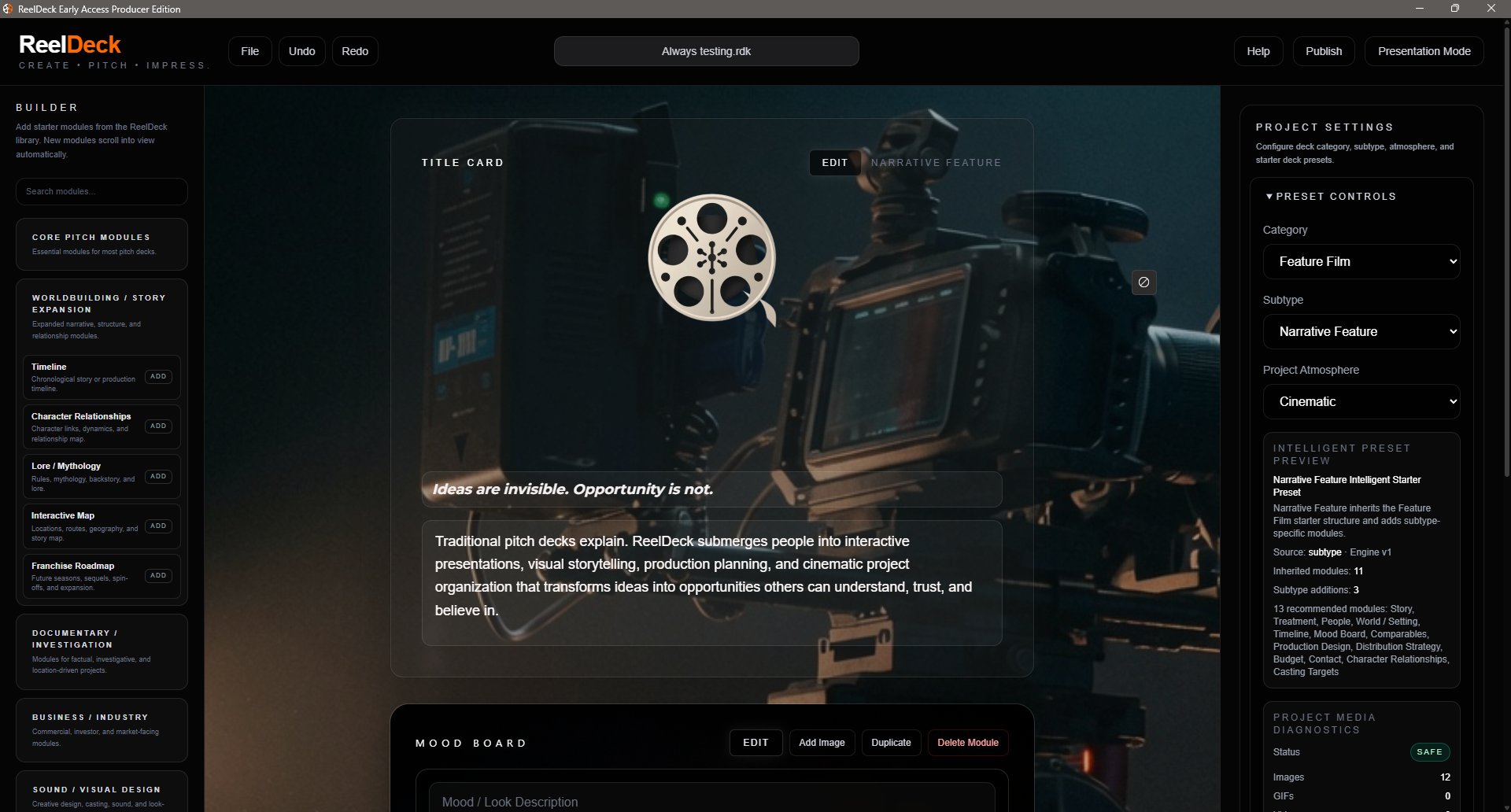Click the Source: subtype Engine v1 line

(1332, 552)
